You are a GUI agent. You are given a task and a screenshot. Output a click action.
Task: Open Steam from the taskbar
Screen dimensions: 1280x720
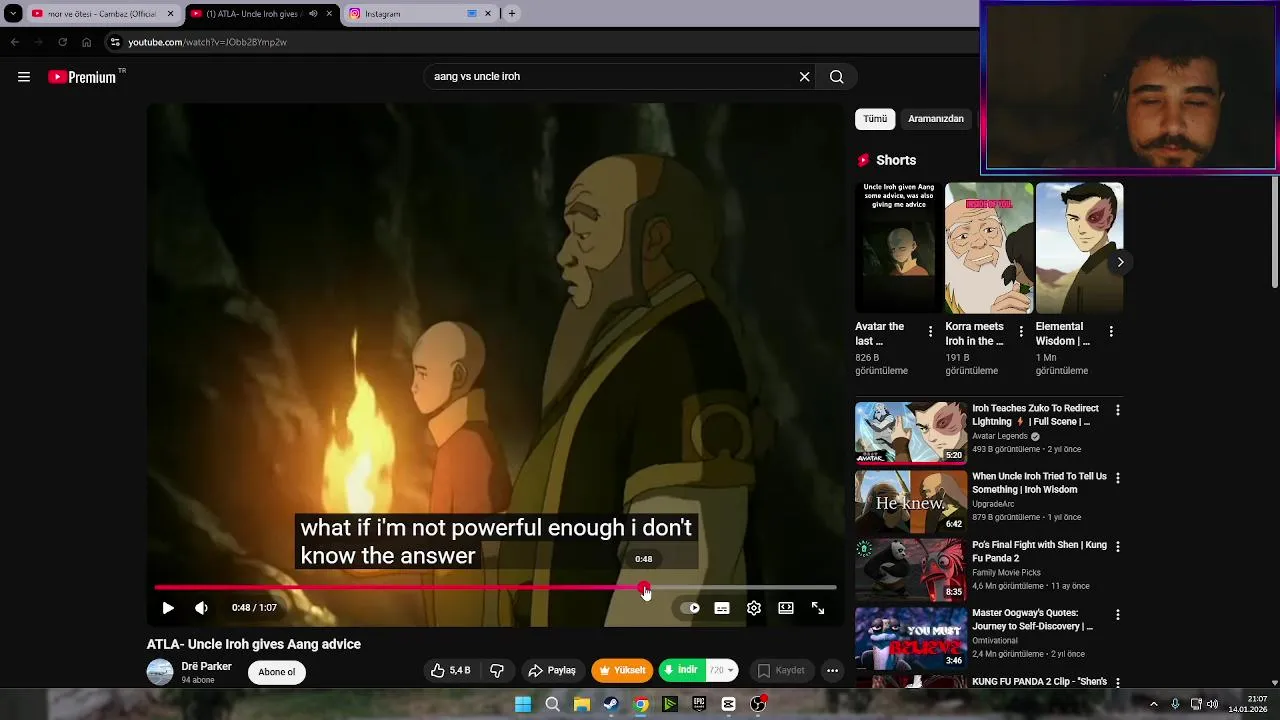[x=611, y=705]
